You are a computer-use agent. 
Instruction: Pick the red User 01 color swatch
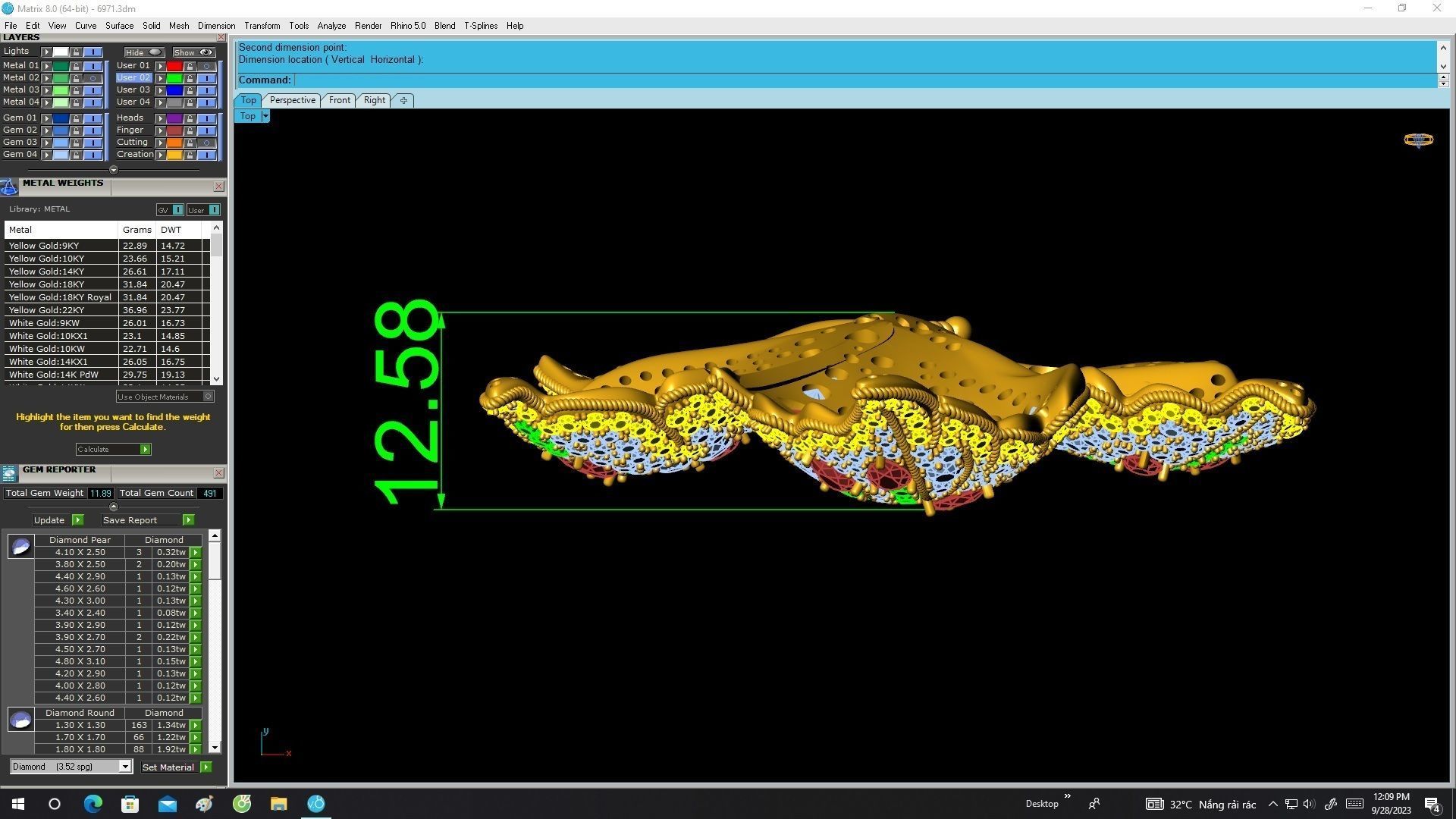tap(174, 66)
